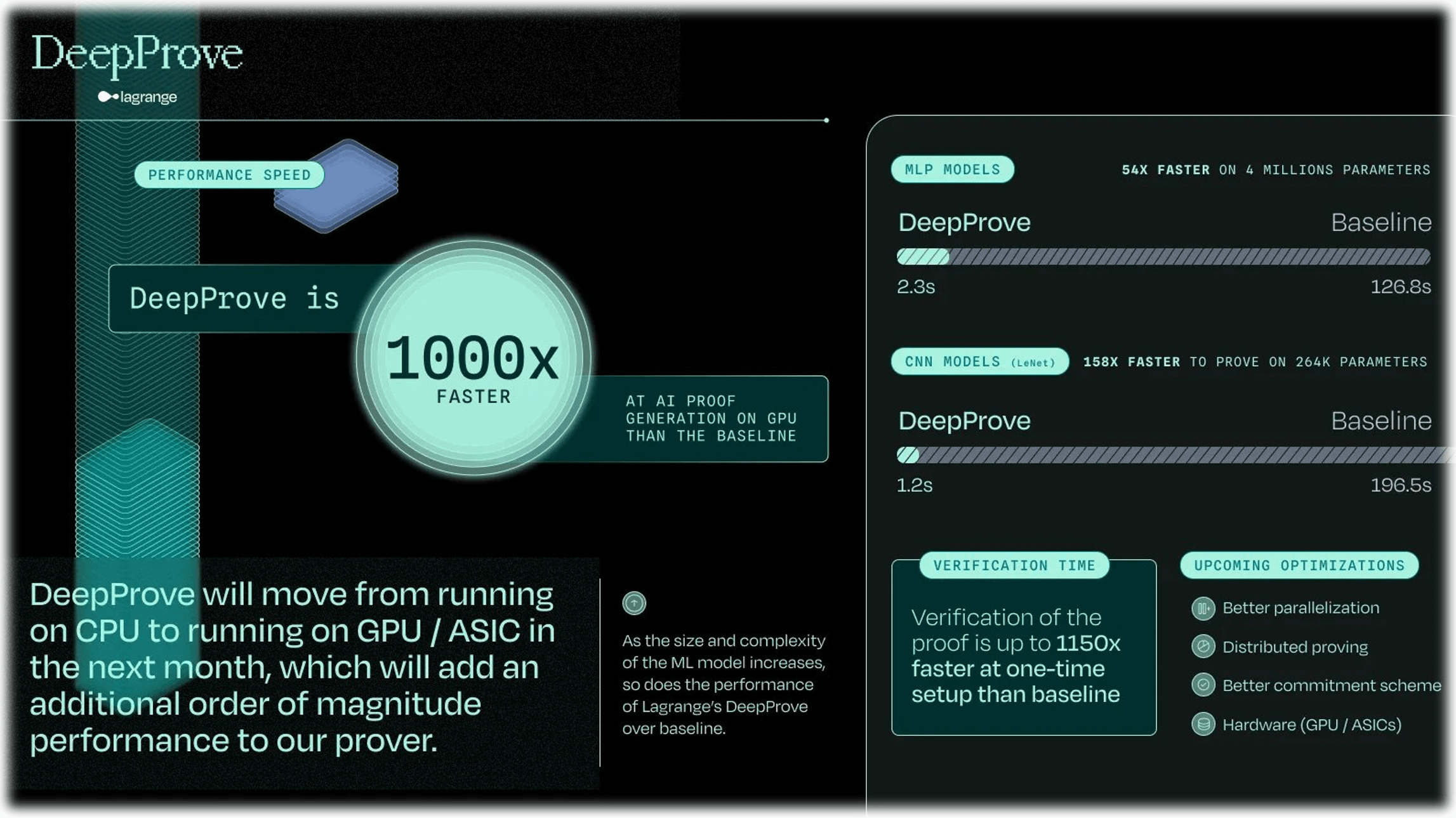Viewport: 1456px width, 818px height.
Task: Click DeepProve label in MLP section
Action: point(964,223)
